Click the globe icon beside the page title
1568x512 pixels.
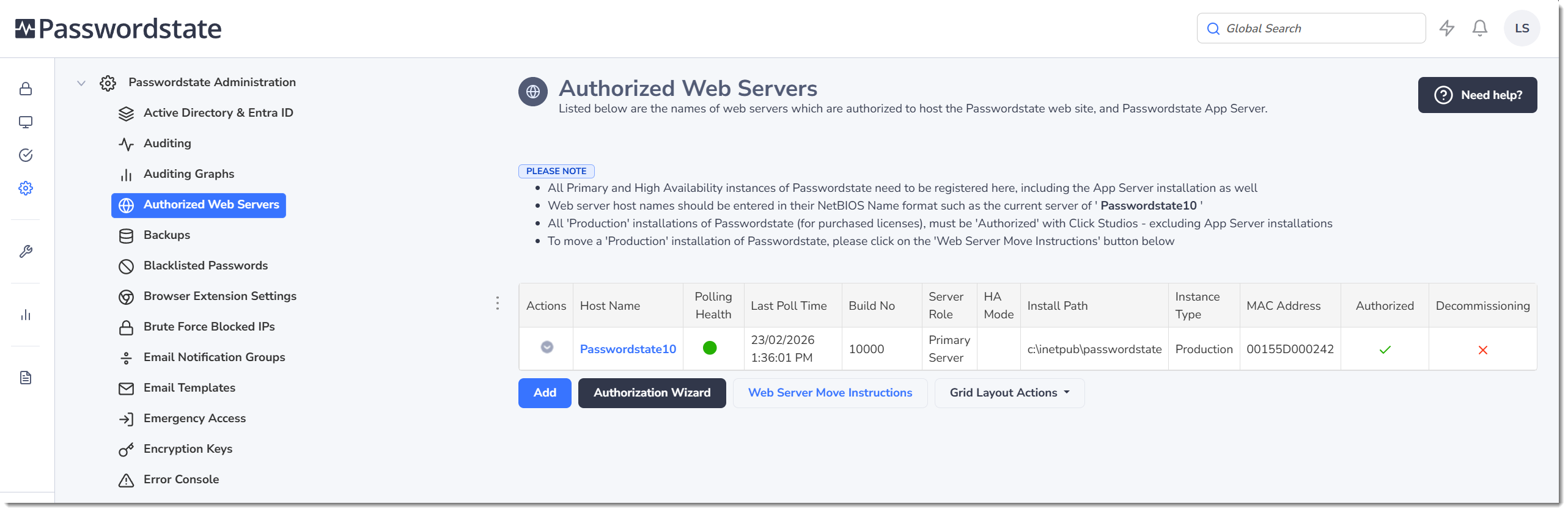[x=533, y=92]
